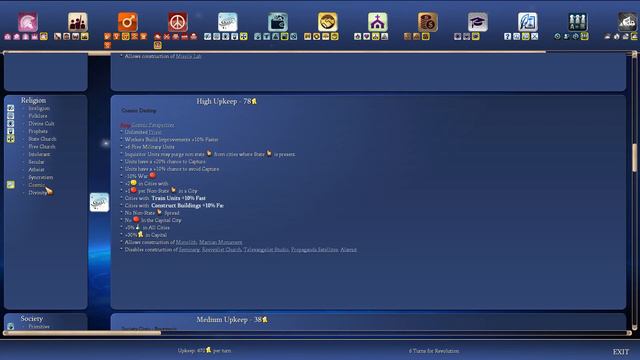The width and height of the screenshot is (640, 360).
Task: Click the green icon beside the Cosmic civic
Action: tap(11, 184)
